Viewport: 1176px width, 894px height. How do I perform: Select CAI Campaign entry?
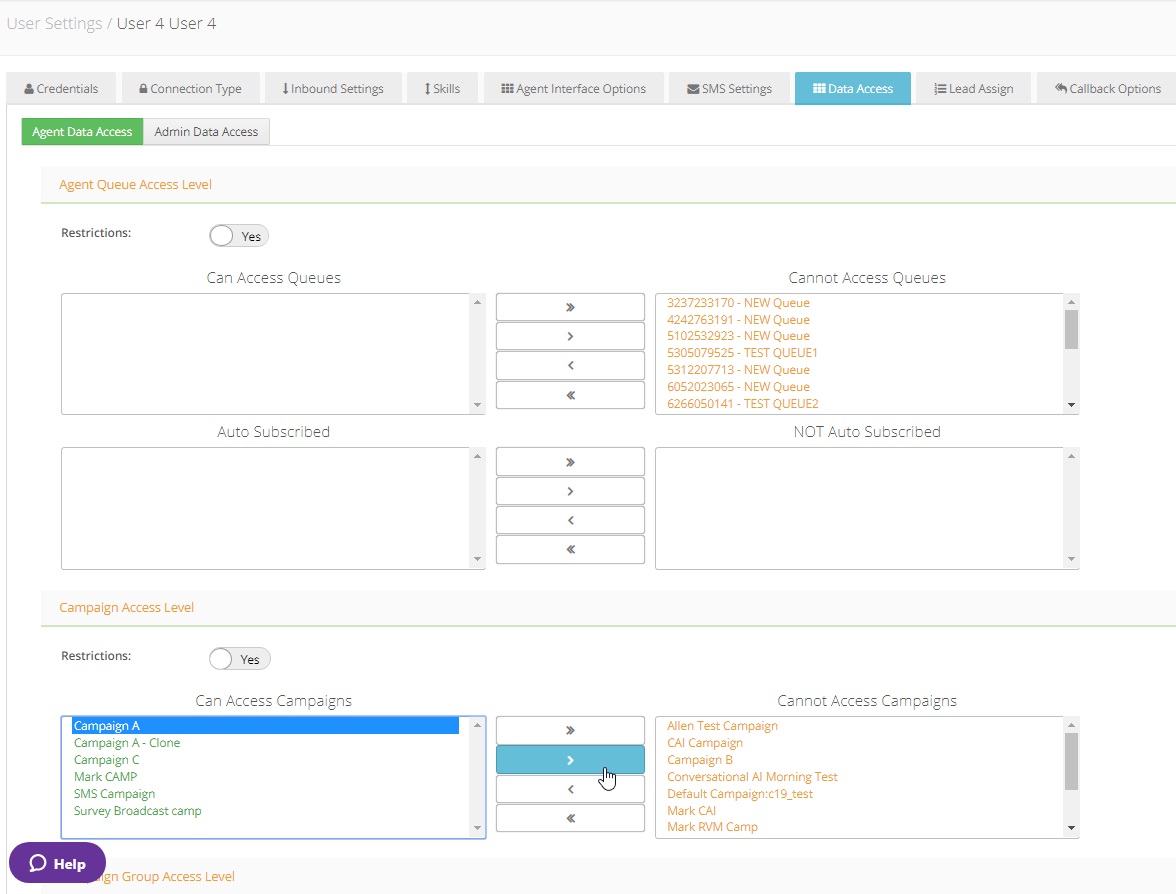point(704,743)
